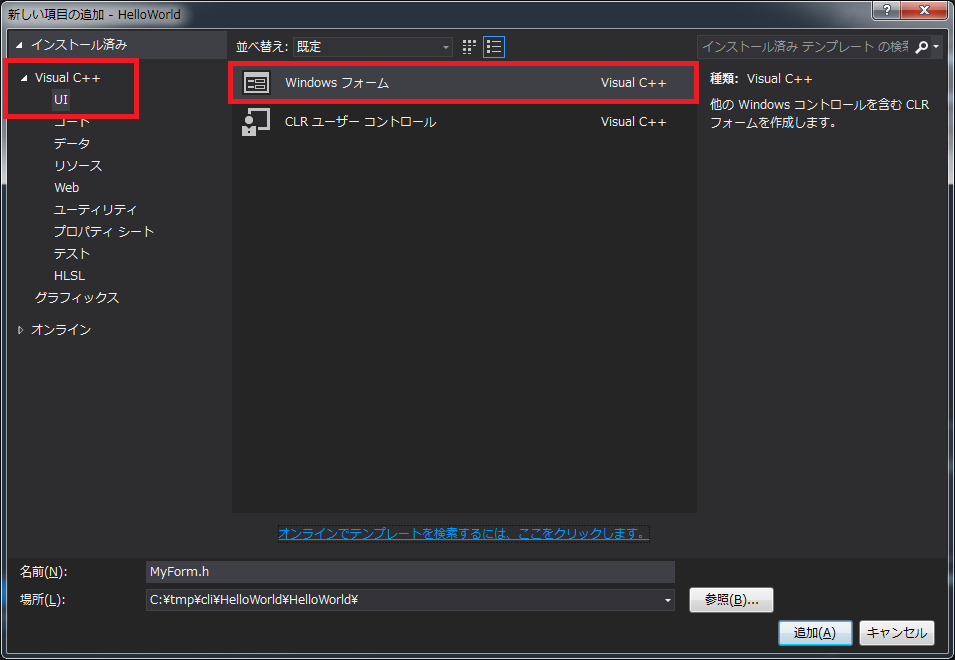This screenshot has height=660, width=955.
Task: Open the 並べ替え sort dropdown
Action: [373, 47]
